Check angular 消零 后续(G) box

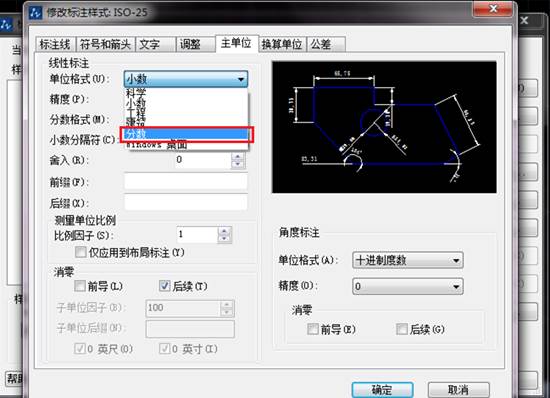(x=402, y=329)
